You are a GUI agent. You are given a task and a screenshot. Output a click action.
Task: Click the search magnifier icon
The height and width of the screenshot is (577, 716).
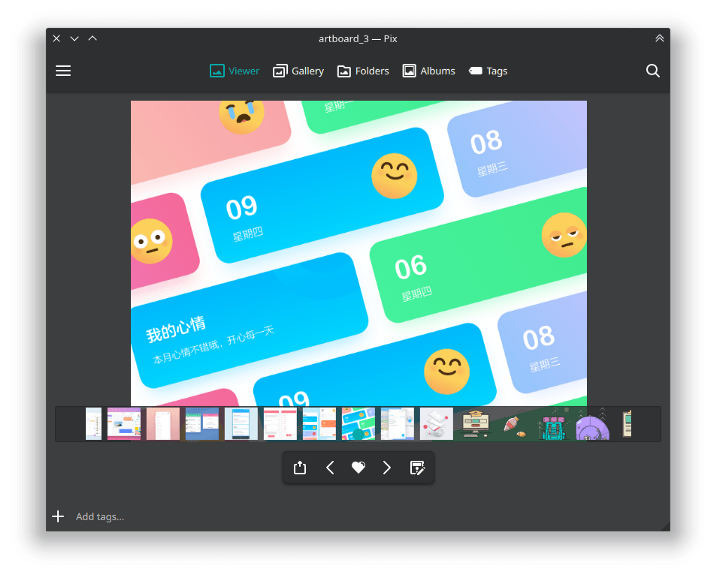[x=653, y=71]
